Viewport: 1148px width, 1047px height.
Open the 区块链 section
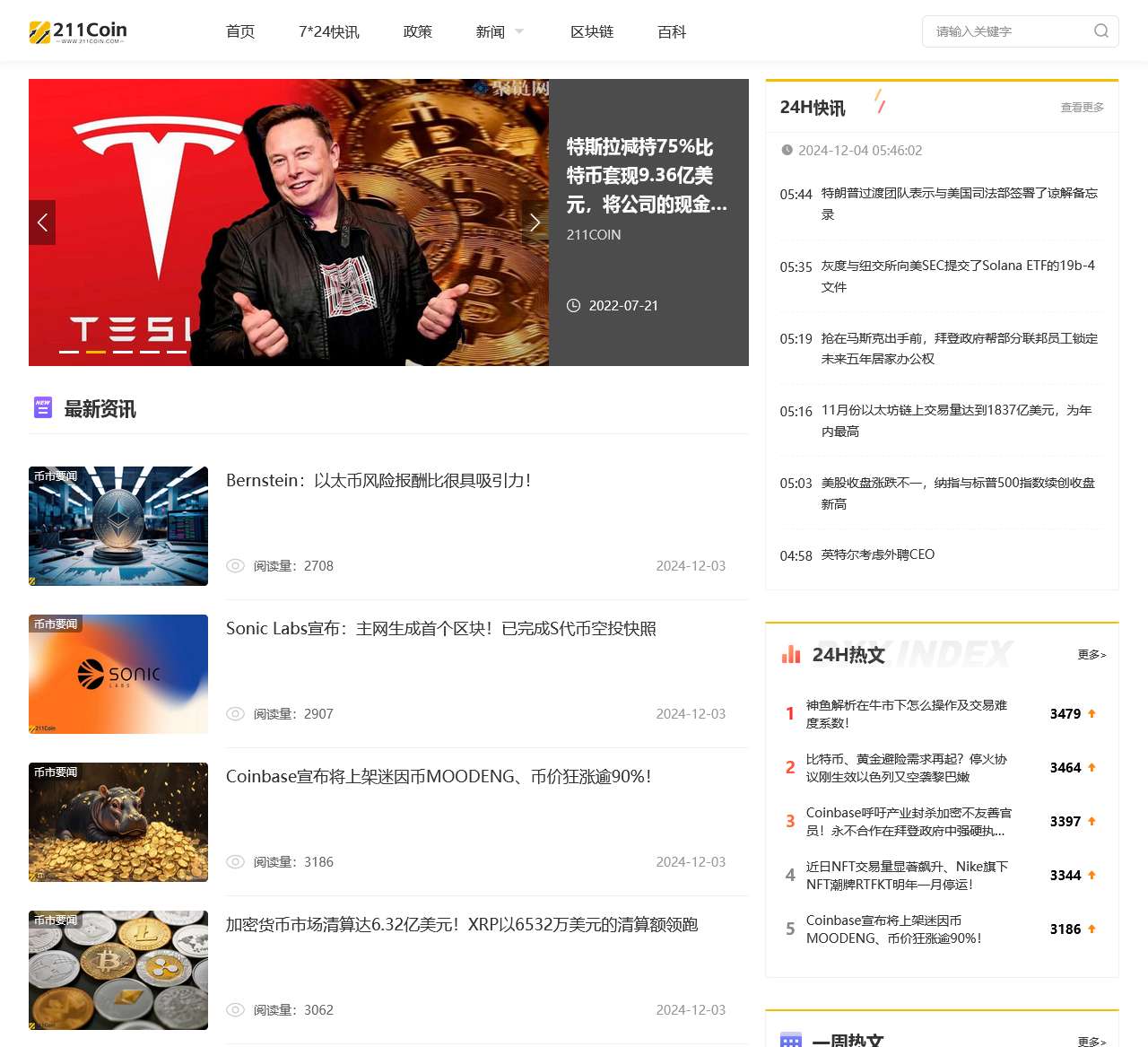click(x=592, y=31)
